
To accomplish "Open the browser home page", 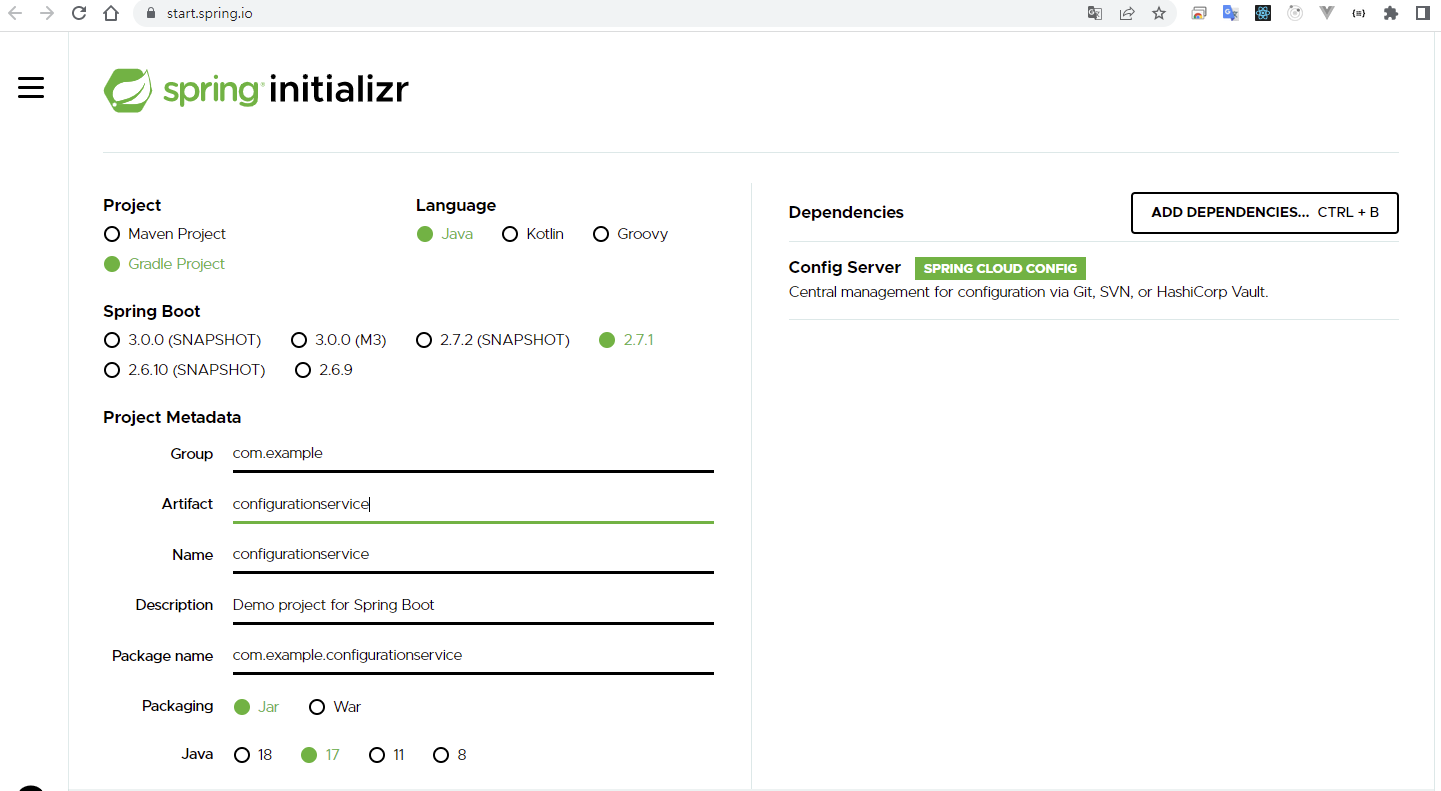I will pos(111,13).
